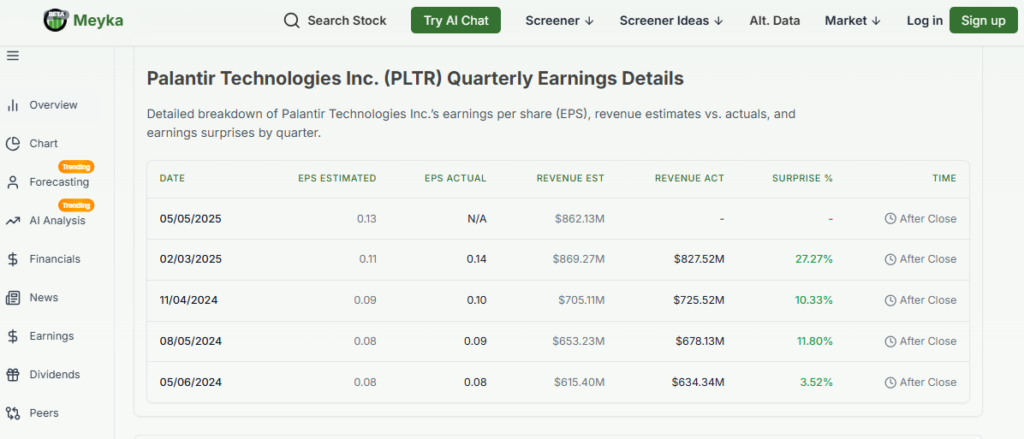
Task: Open the News sidebar link
Action: (x=44, y=298)
